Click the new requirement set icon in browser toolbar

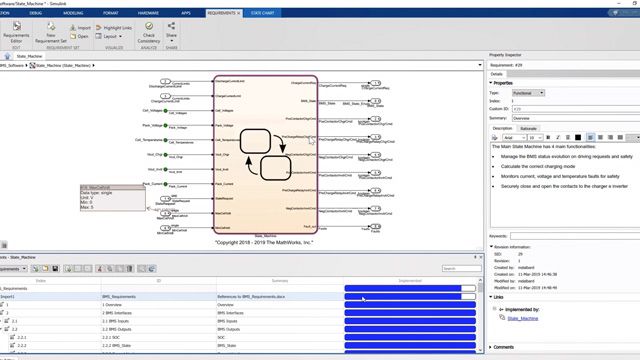tap(36, 269)
